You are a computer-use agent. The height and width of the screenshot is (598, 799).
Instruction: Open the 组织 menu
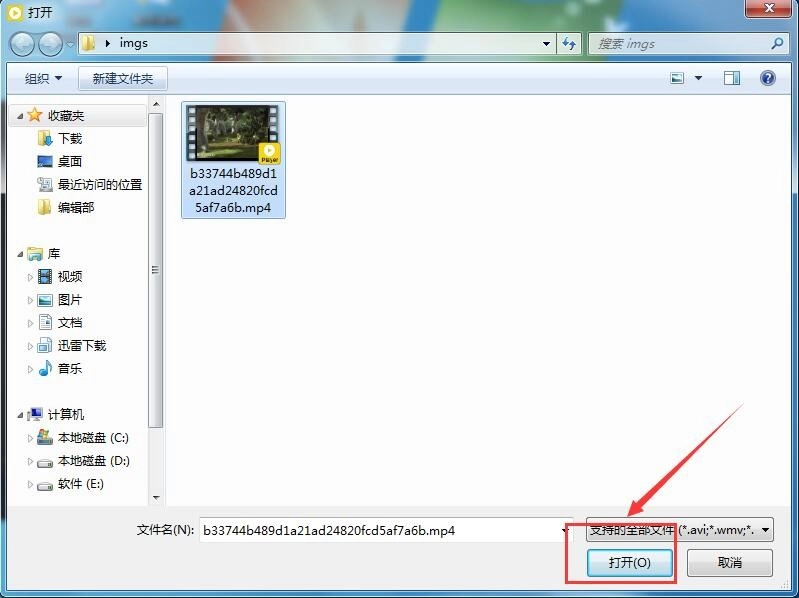[x=43, y=78]
